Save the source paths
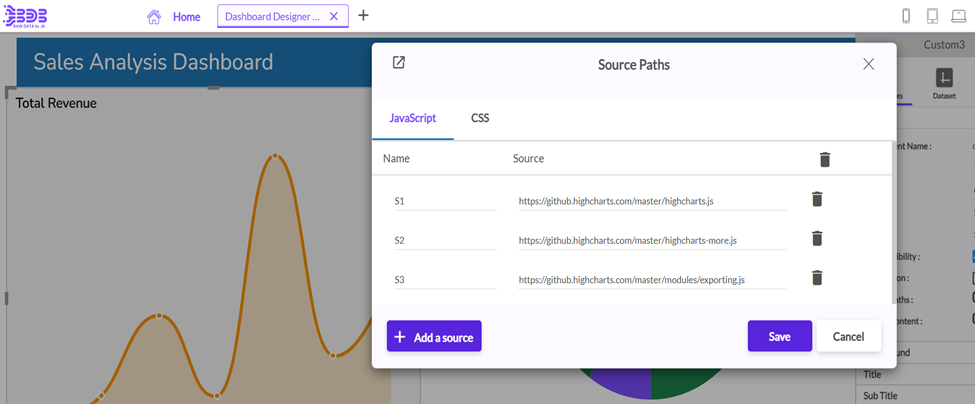This screenshot has width=975, height=404. (x=779, y=337)
